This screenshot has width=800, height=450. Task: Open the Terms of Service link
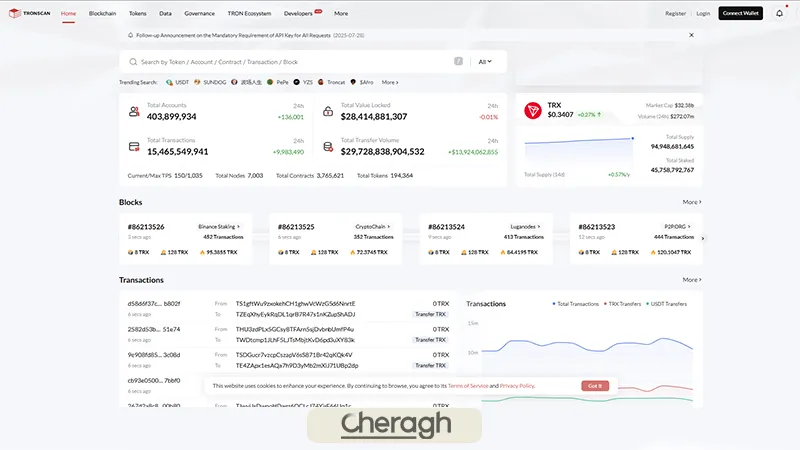click(x=468, y=386)
